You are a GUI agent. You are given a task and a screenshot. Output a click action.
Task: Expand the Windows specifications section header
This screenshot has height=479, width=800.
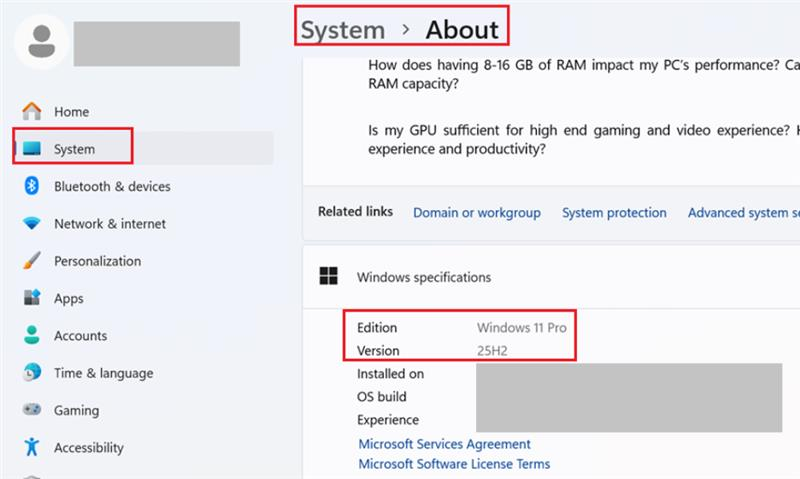point(551,277)
